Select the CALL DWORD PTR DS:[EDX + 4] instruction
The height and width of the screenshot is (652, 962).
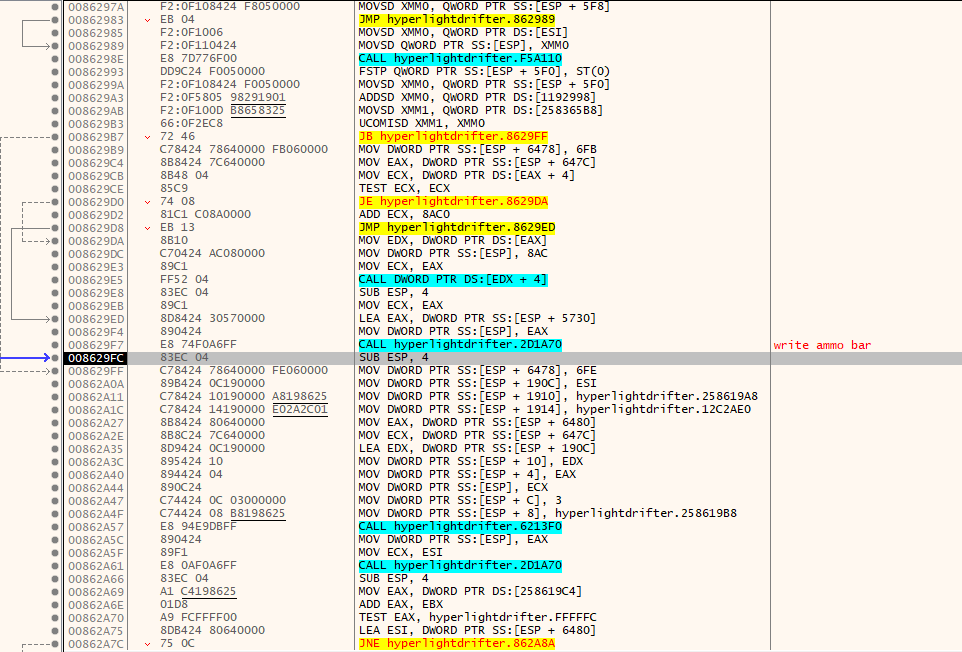pos(453,280)
